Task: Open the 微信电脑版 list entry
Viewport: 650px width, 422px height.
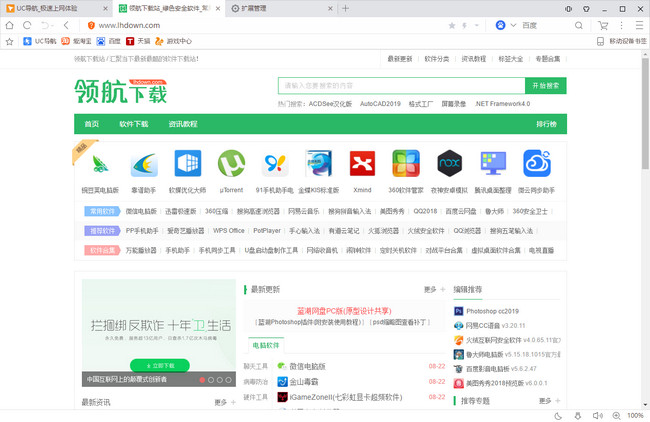Action: click(x=307, y=366)
